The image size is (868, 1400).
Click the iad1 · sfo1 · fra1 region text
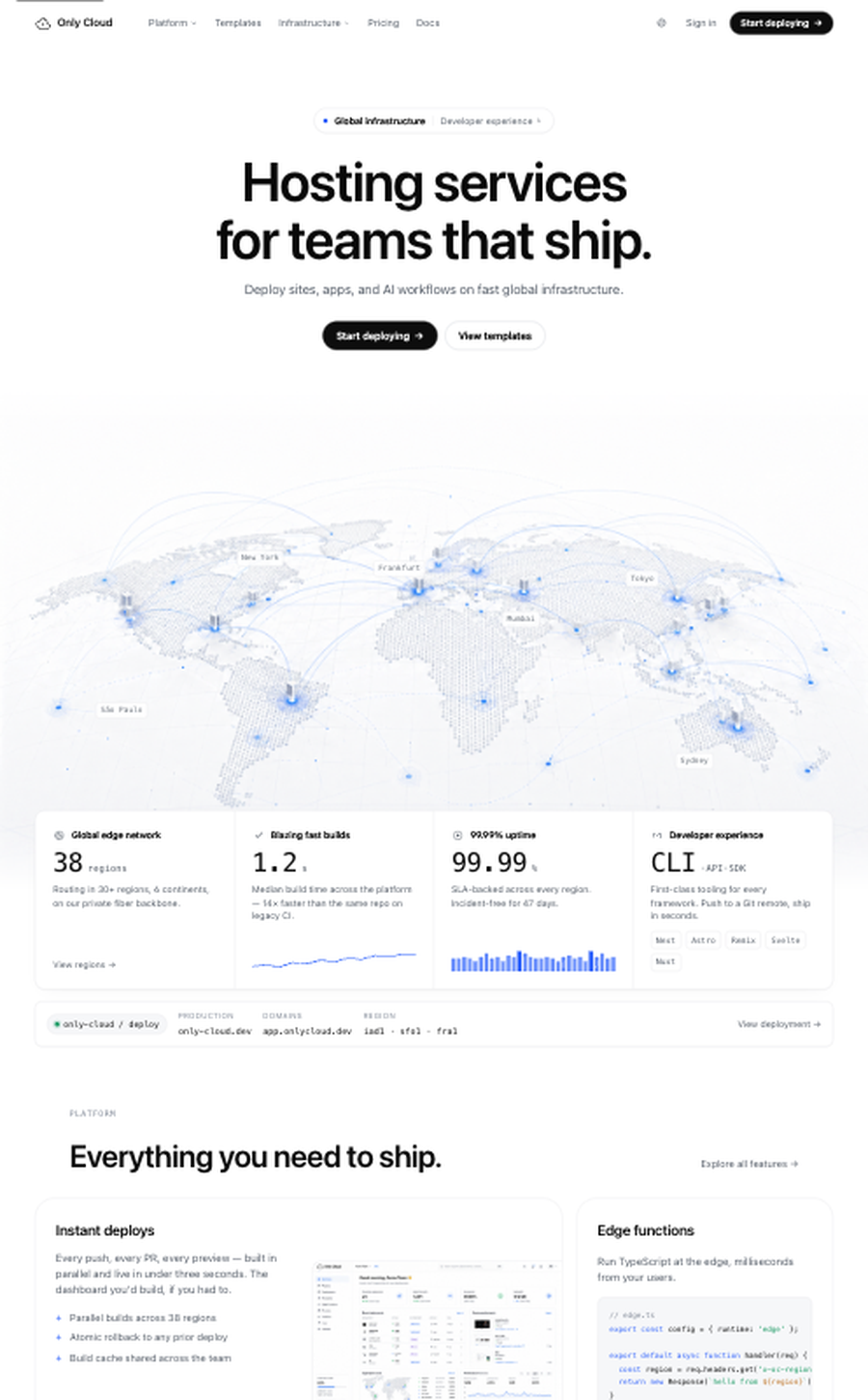(x=410, y=1031)
